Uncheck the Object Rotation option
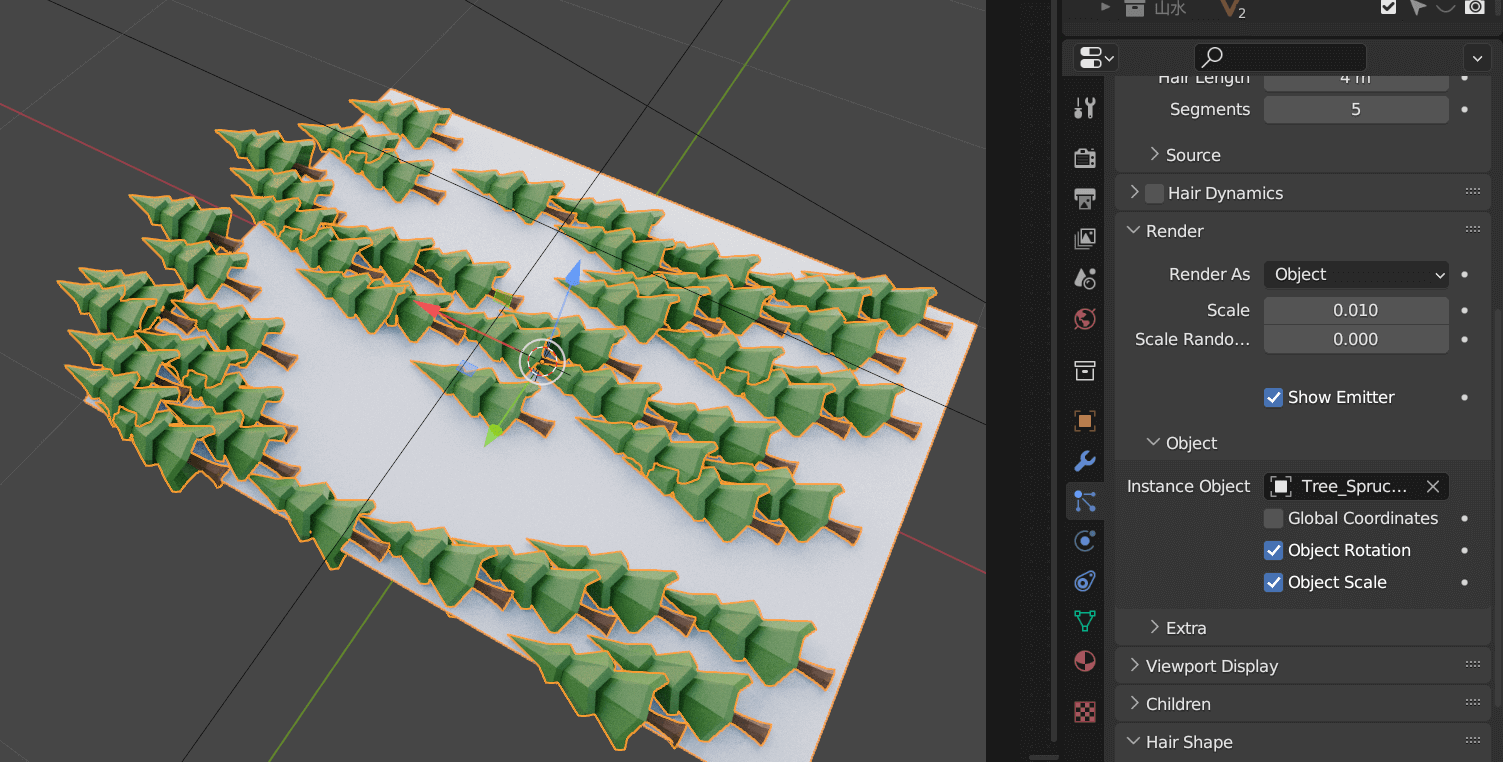The image size is (1503, 762). point(1273,551)
